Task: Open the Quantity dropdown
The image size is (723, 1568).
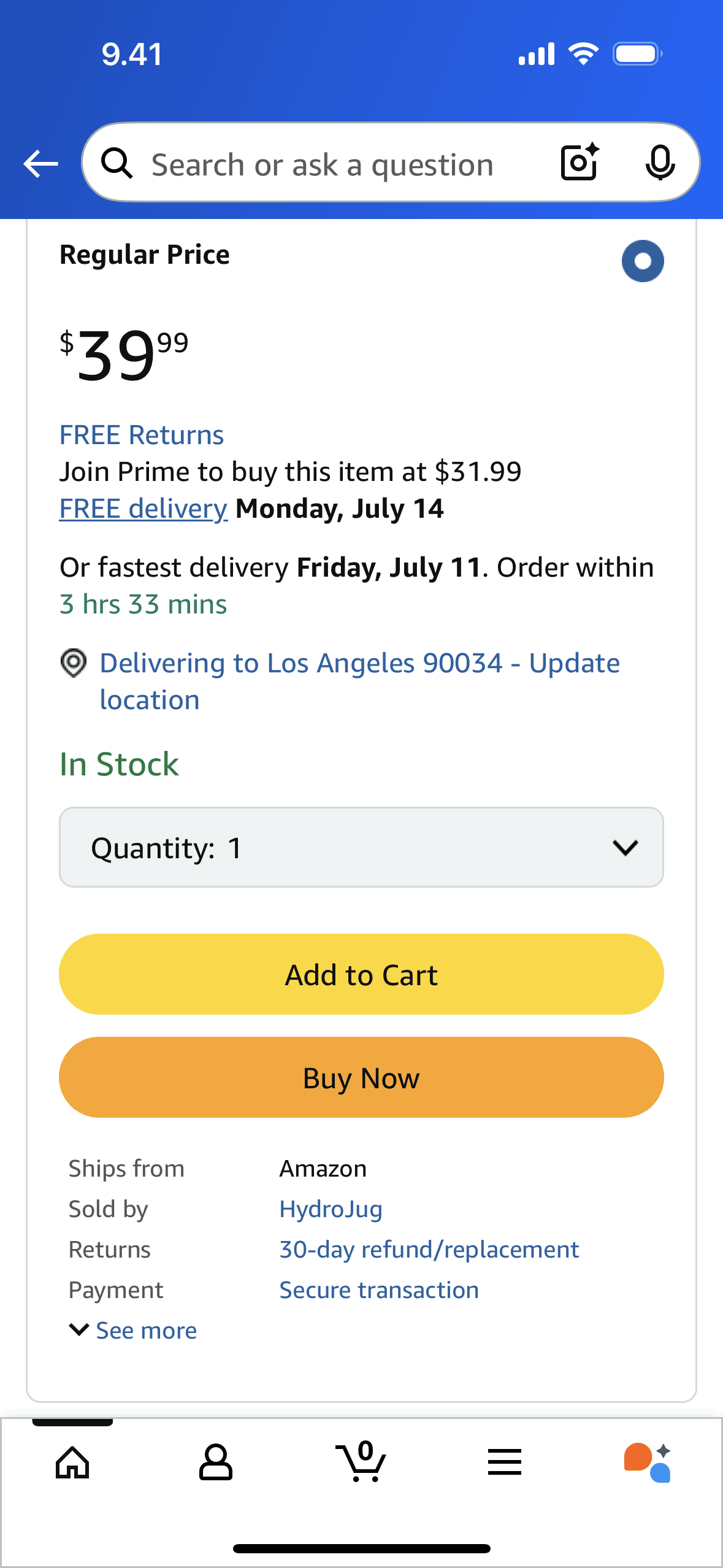Action: click(361, 847)
